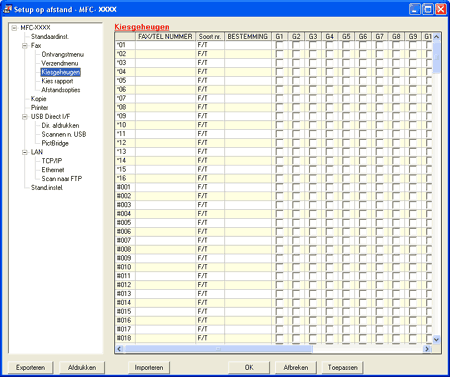Image resolution: width=450 pixels, height=377 pixels.
Task: Click the Exporteren button
Action: pos(30,368)
